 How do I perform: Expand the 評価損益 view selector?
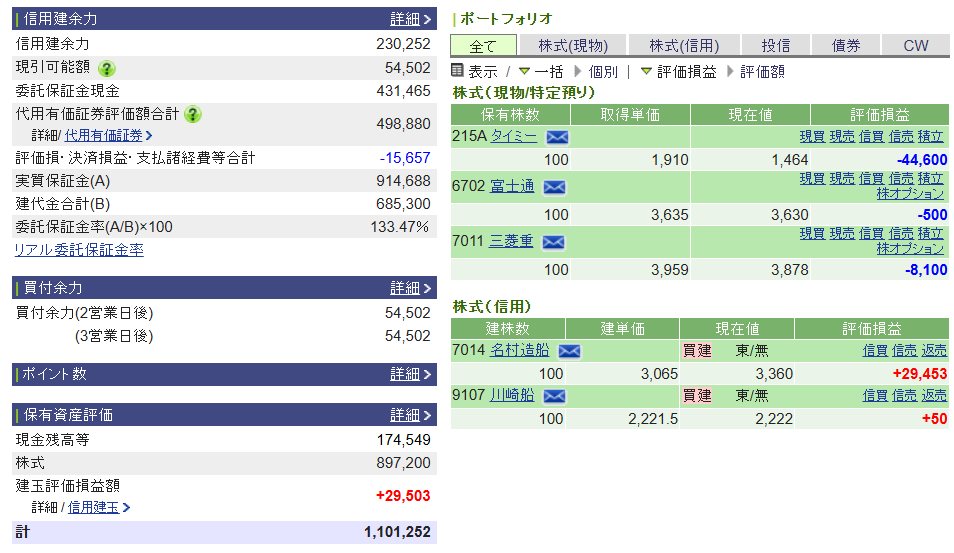(x=646, y=71)
